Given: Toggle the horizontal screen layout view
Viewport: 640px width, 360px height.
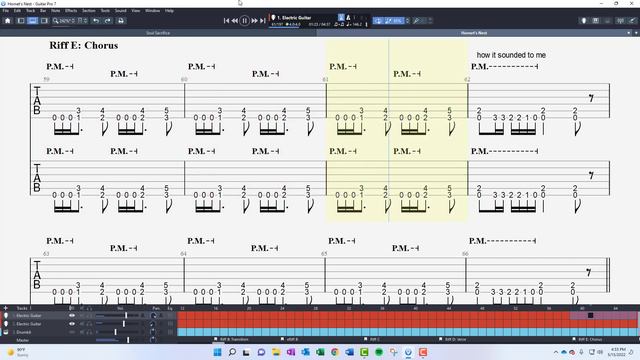Looking at the screenshot, I should point(33,21).
